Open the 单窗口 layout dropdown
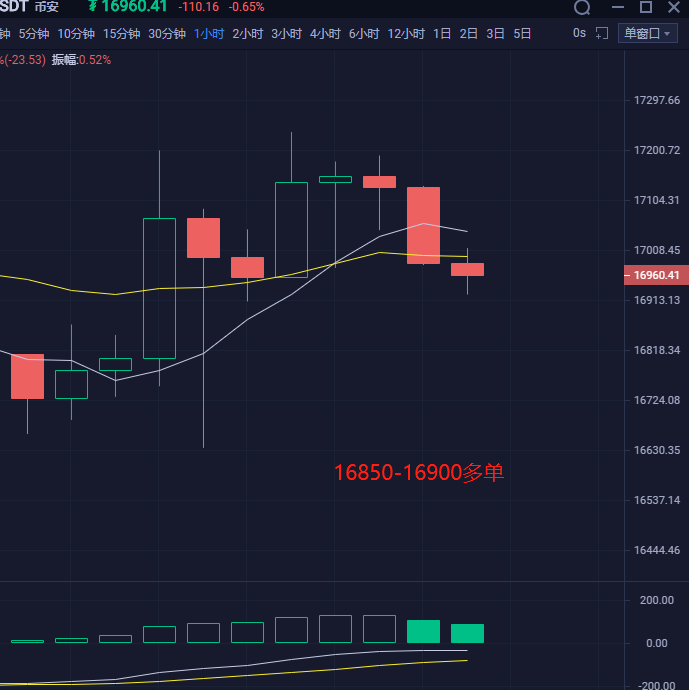Viewport: 689px width, 690px height. point(647,33)
